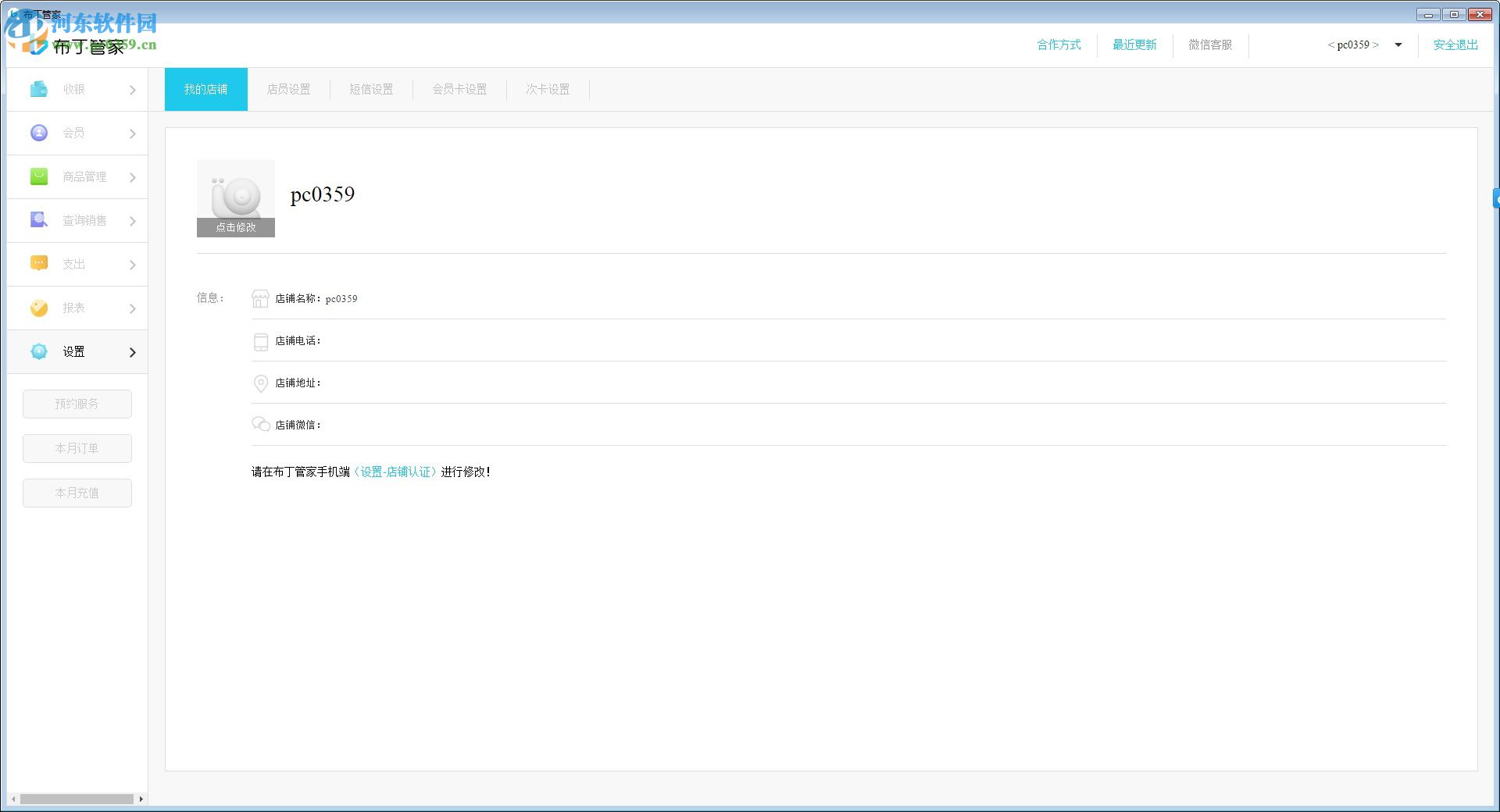The height and width of the screenshot is (812, 1500).
Task: Expand the 收银 menu chevron
Action: point(133,90)
